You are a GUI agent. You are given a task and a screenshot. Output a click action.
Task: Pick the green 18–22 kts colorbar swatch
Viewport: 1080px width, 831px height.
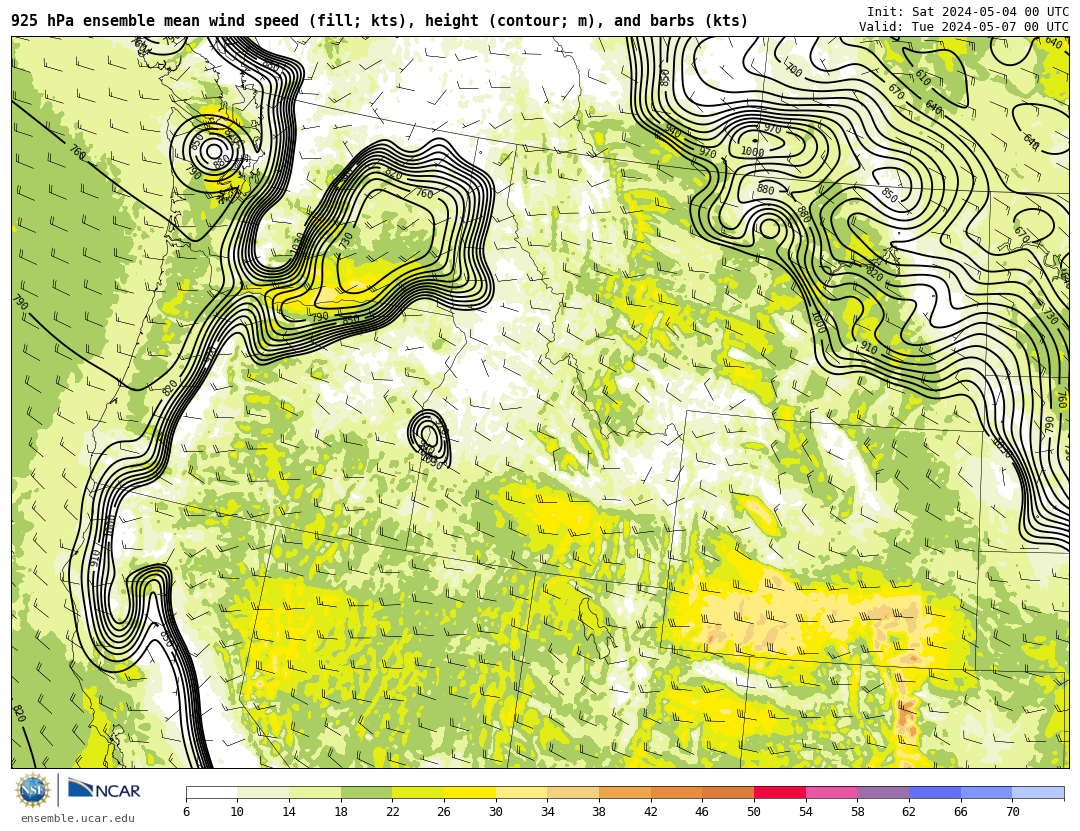(x=366, y=792)
